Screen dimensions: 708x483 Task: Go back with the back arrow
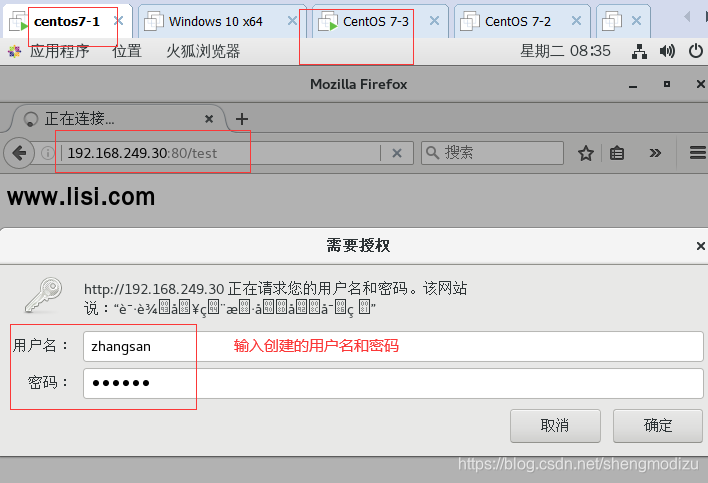tap(19, 153)
